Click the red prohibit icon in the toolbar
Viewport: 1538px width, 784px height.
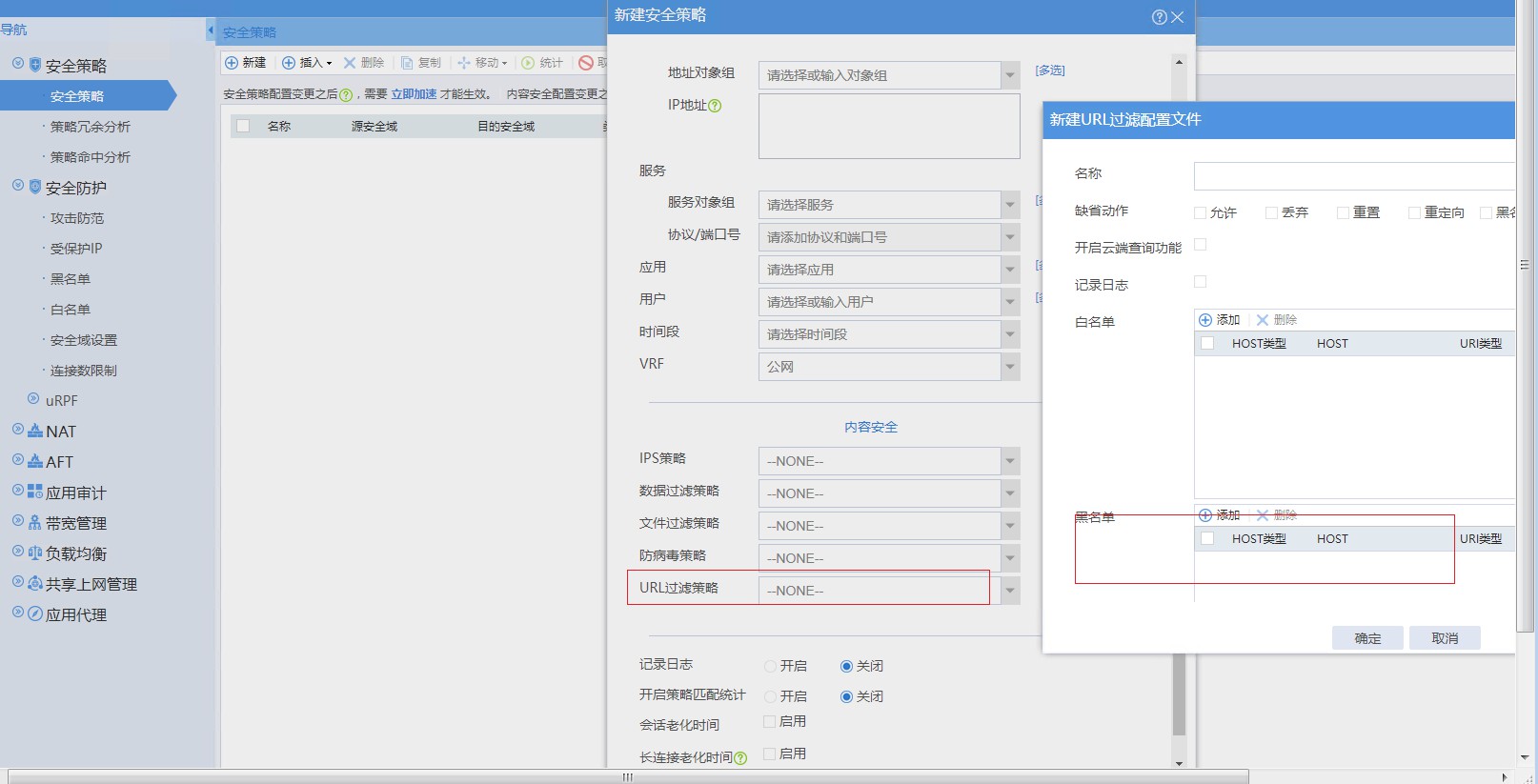tap(586, 63)
